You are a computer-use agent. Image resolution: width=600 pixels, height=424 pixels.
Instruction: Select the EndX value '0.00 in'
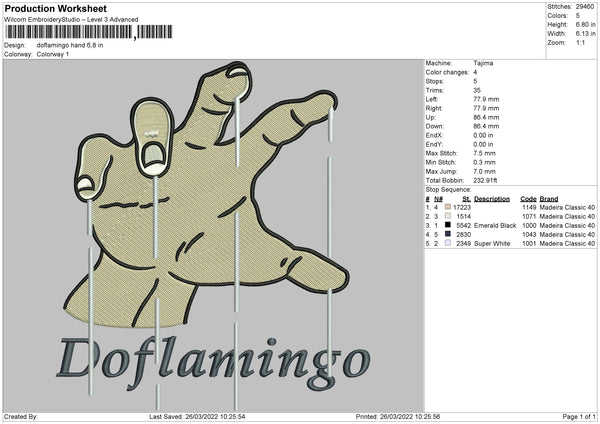point(483,135)
